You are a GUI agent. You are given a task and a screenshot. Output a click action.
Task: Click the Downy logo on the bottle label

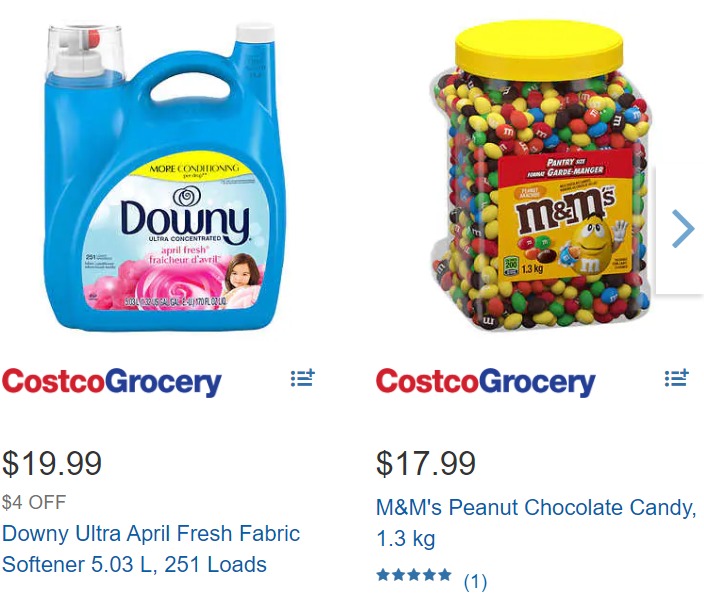[x=185, y=218]
